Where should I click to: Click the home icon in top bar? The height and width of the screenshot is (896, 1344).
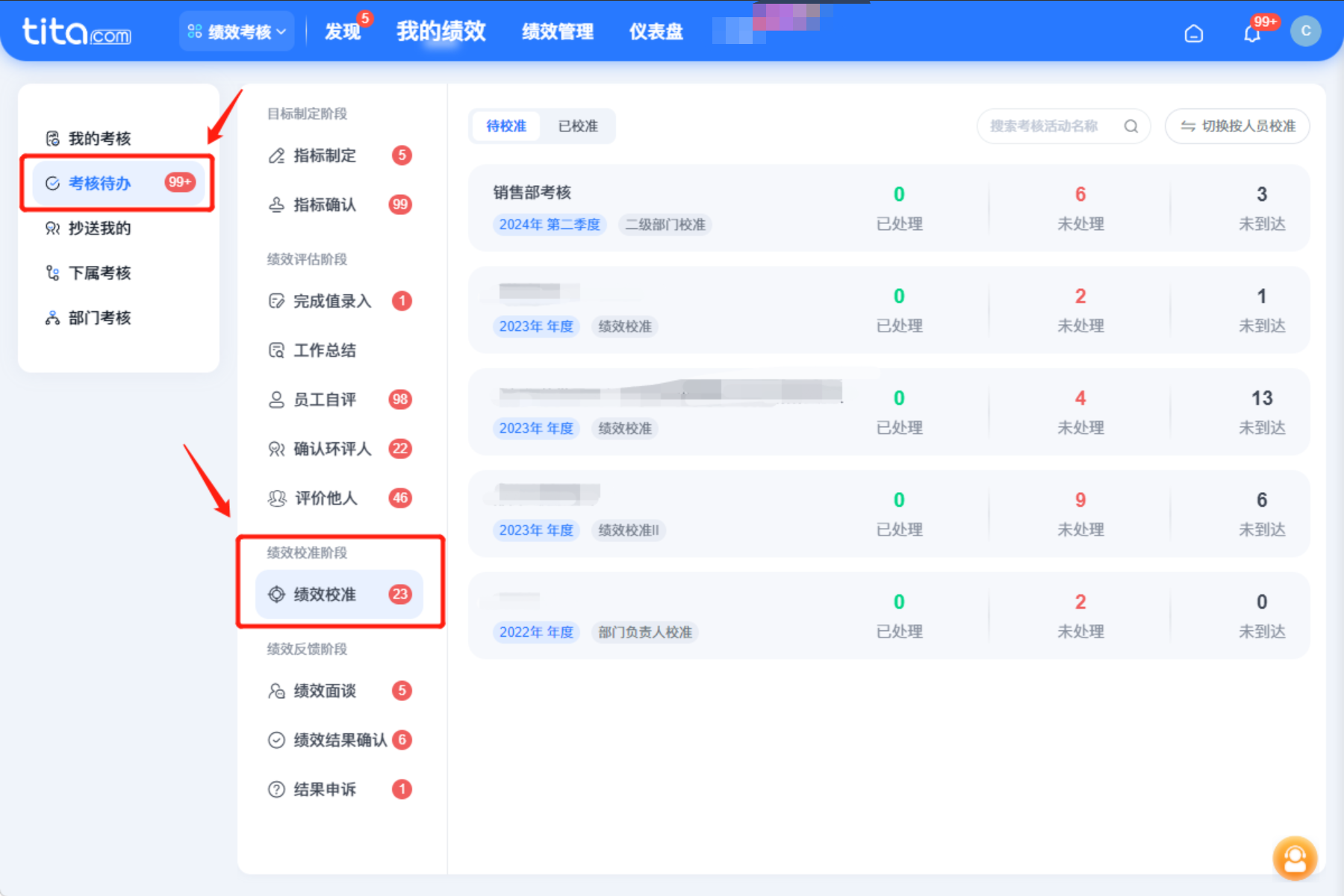click(x=1193, y=34)
